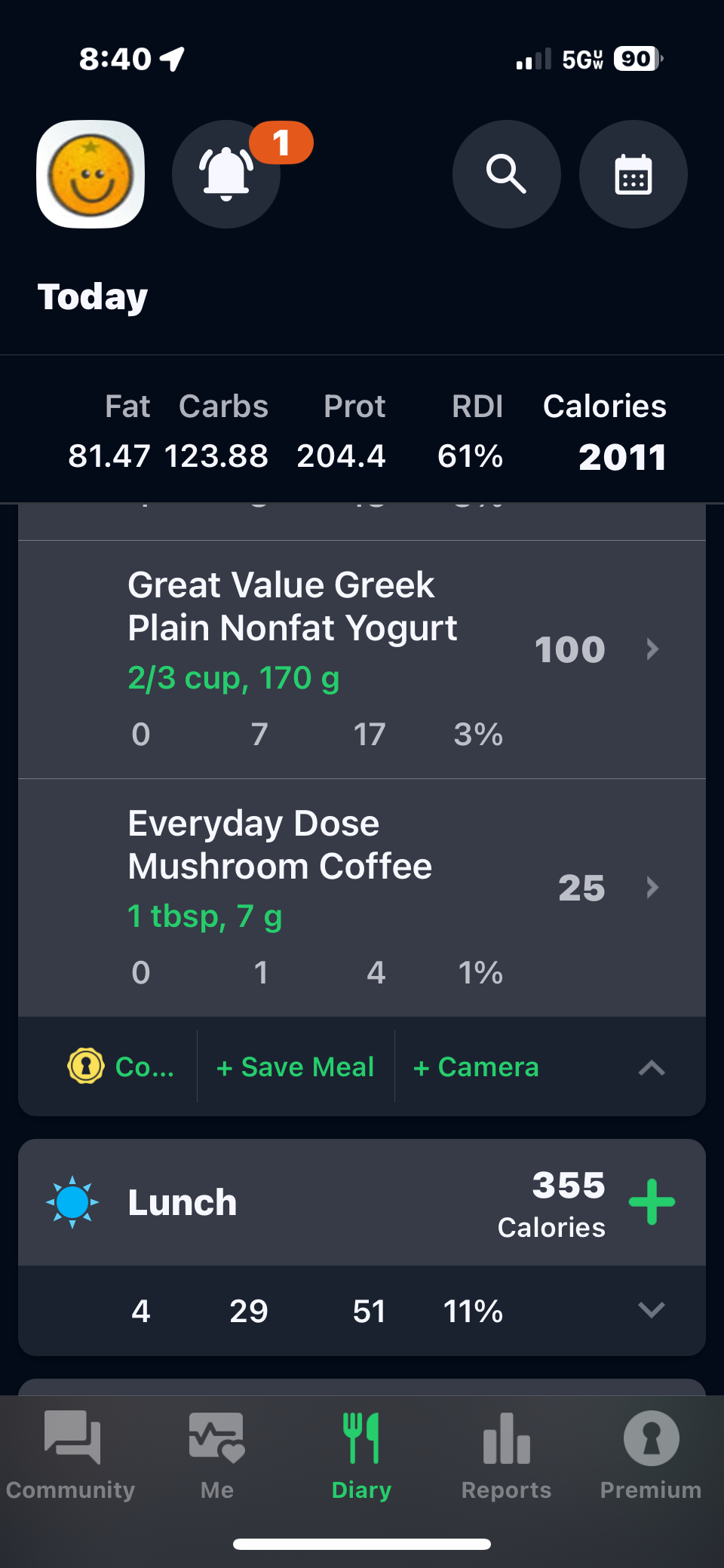Open Mushroom Coffee entry chevron

tap(652, 887)
